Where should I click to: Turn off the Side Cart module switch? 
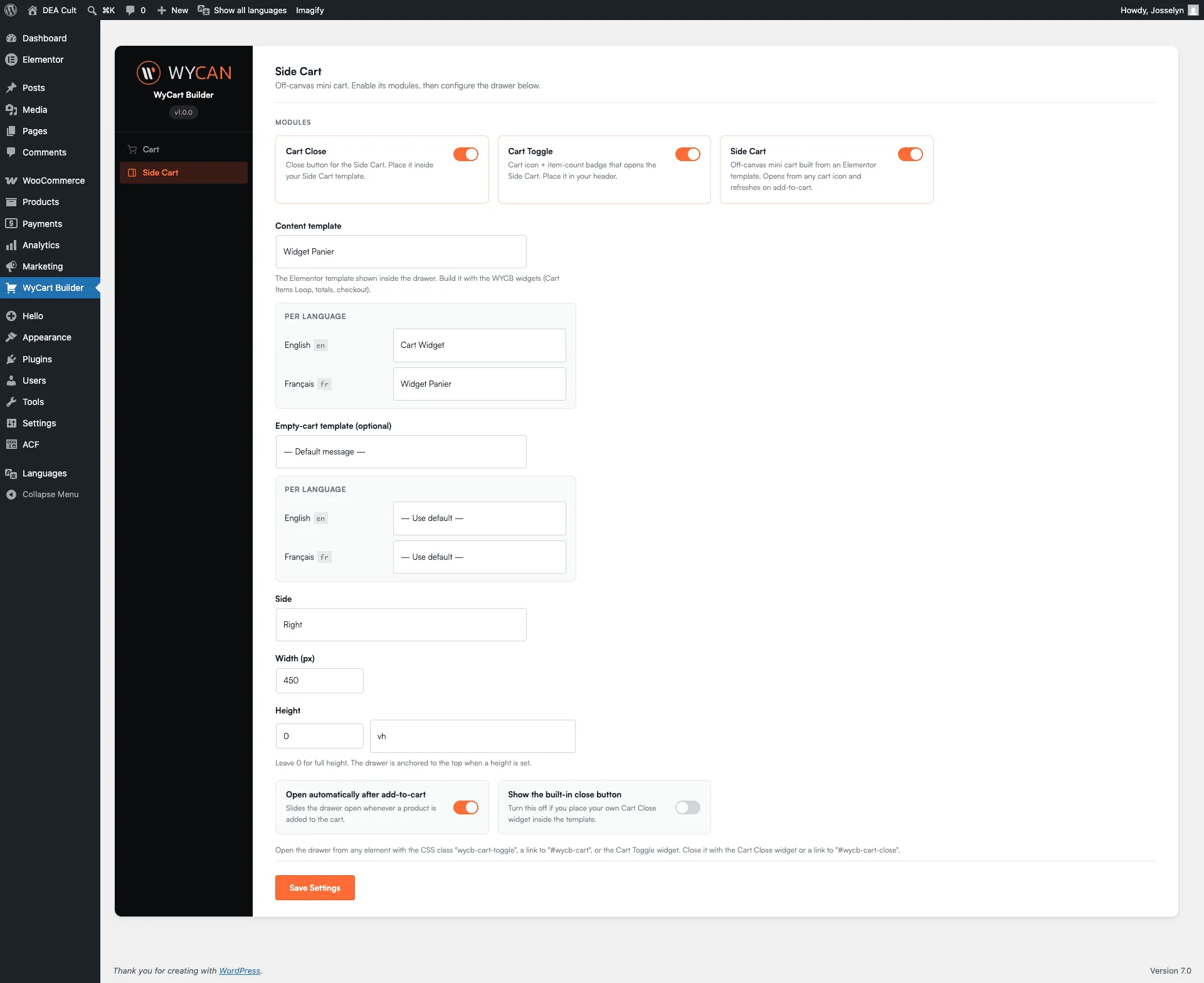pos(911,154)
